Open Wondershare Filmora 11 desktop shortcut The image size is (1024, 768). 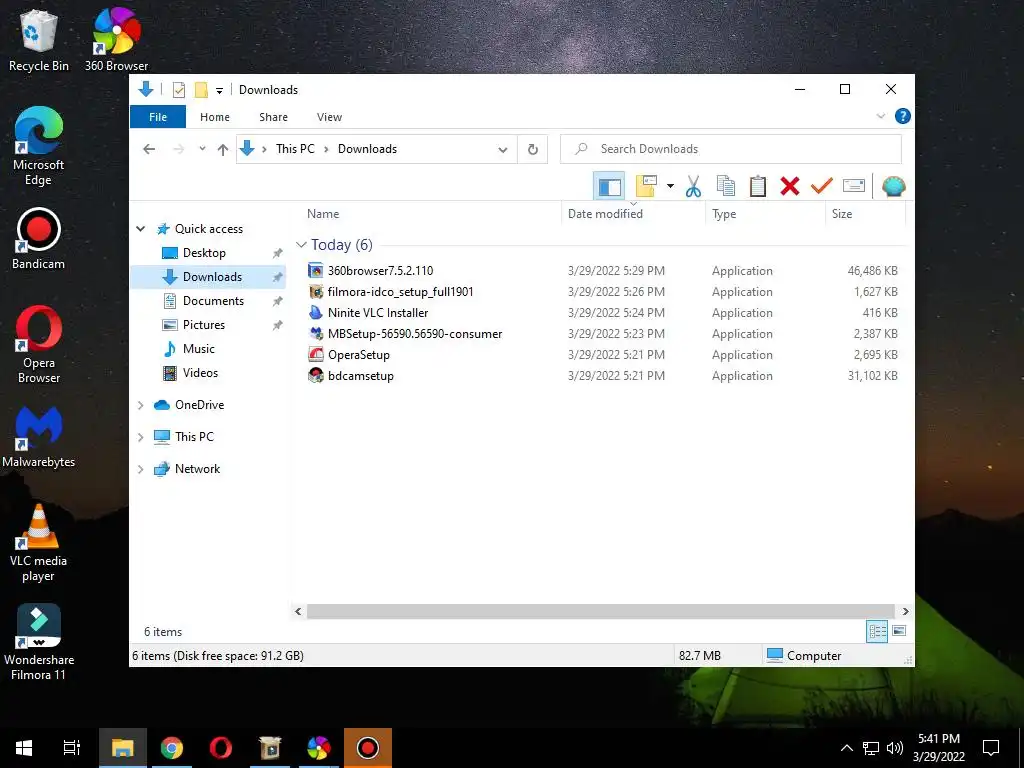click(39, 641)
